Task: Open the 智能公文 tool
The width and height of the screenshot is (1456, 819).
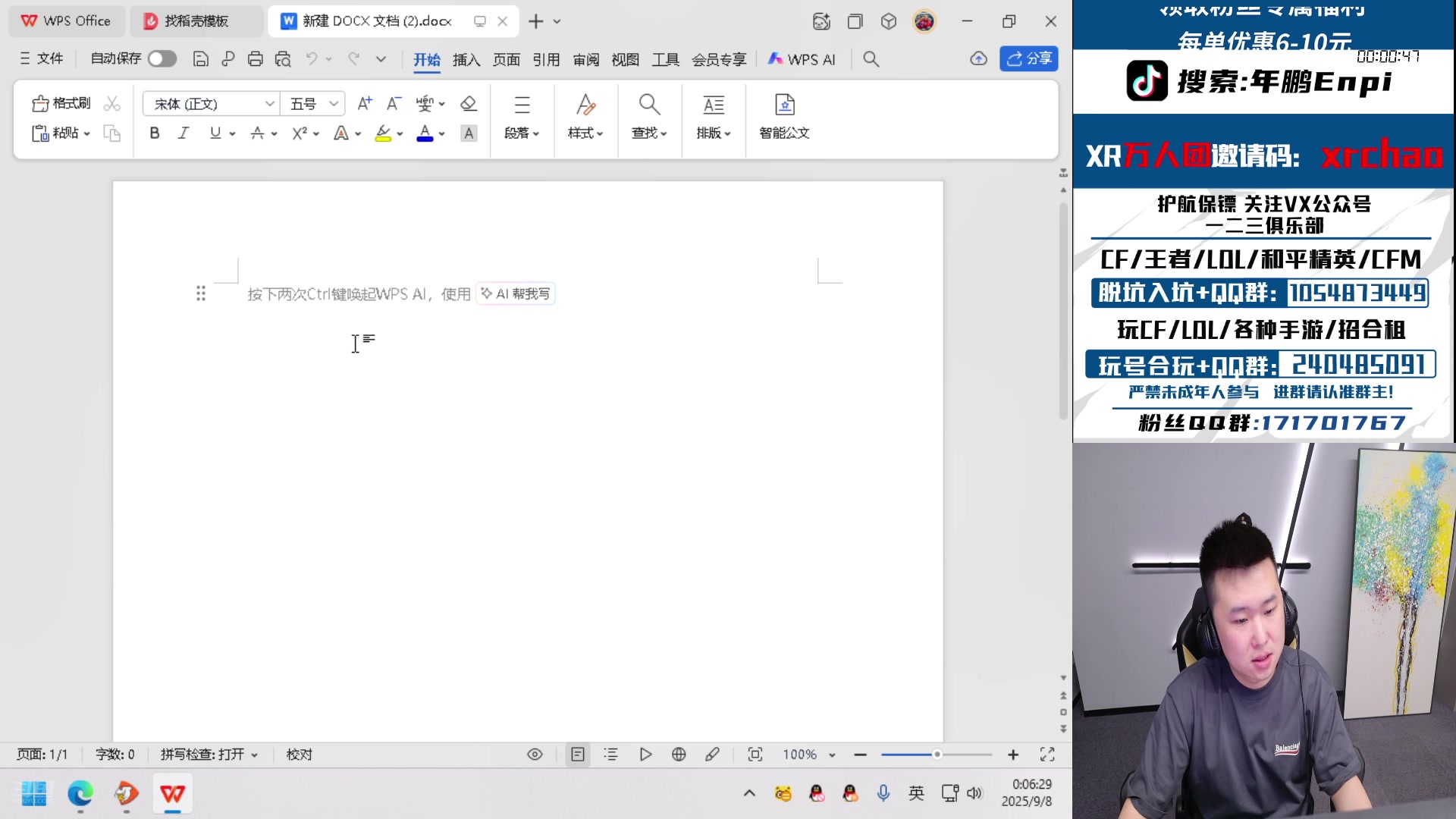Action: click(784, 116)
